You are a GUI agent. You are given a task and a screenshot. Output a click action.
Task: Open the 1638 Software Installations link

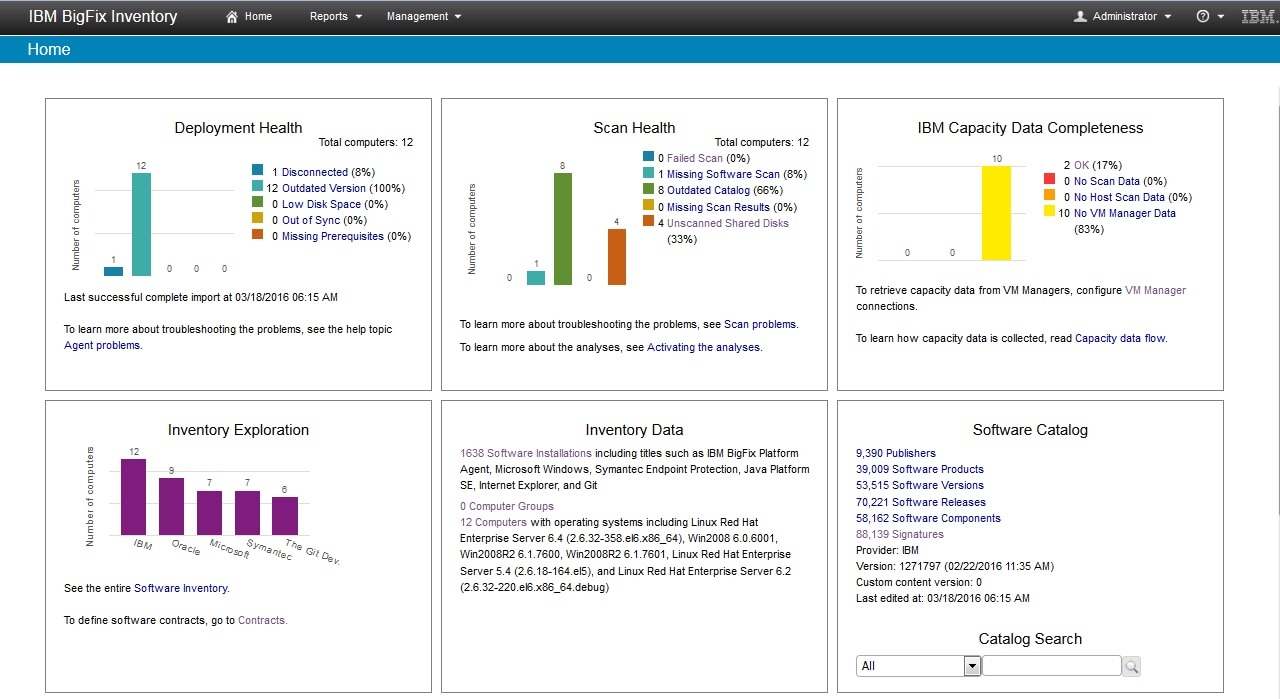526,453
